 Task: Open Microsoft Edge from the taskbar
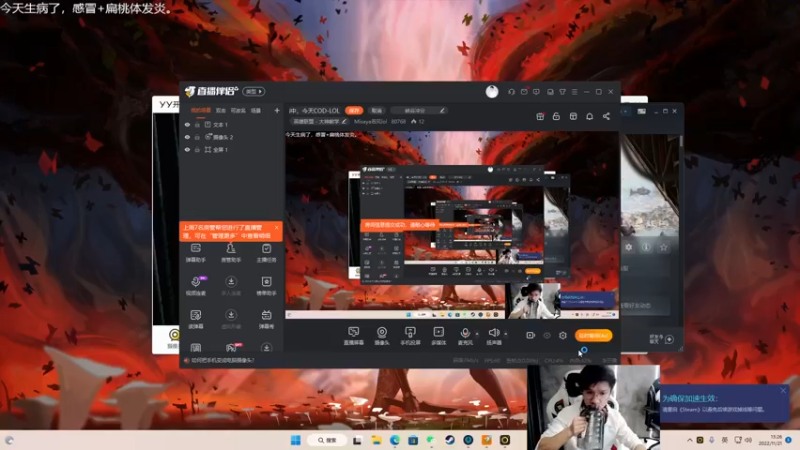[x=395, y=440]
